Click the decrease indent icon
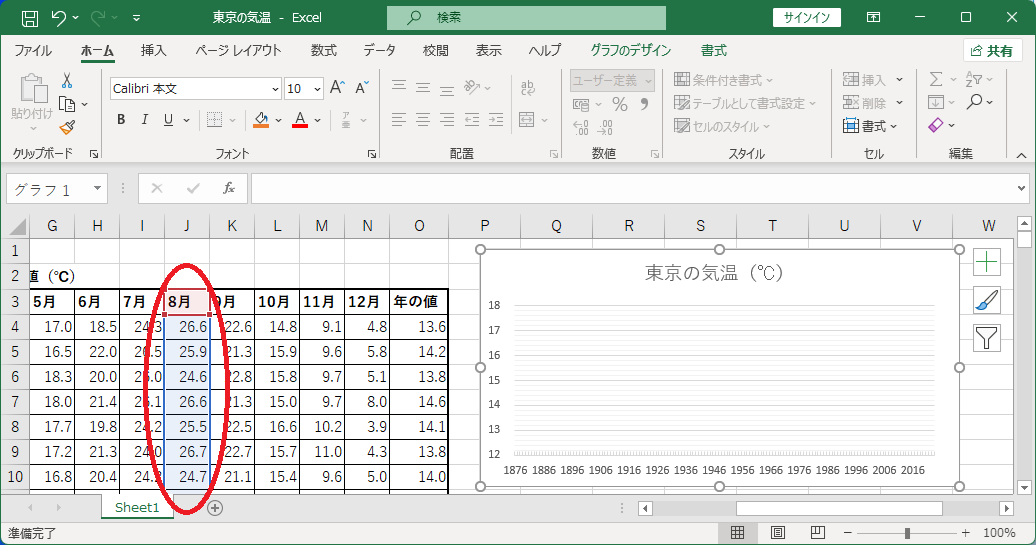Screen dimensions: 1036x545 coord(472,120)
